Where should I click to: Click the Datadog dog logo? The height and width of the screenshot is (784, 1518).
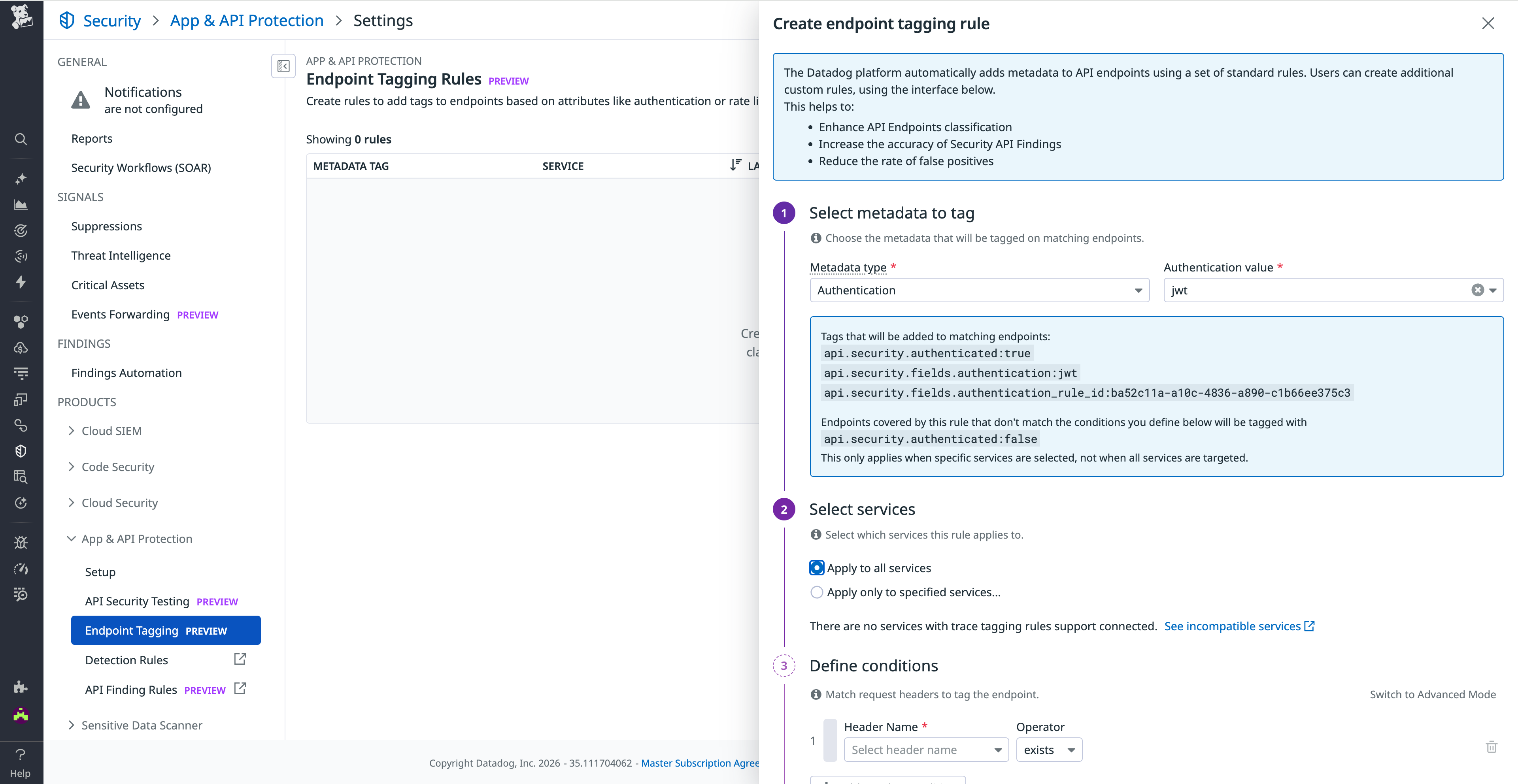[22, 17]
